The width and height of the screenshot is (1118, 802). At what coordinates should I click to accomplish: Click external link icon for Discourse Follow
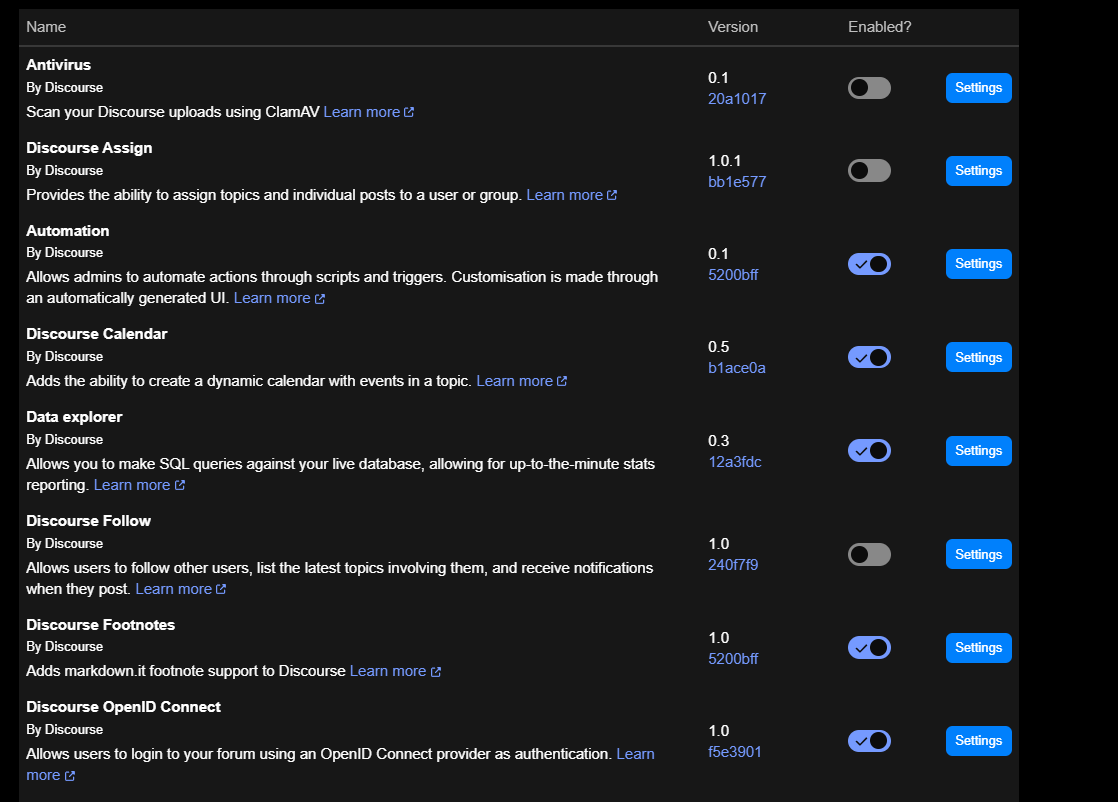[x=221, y=589]
